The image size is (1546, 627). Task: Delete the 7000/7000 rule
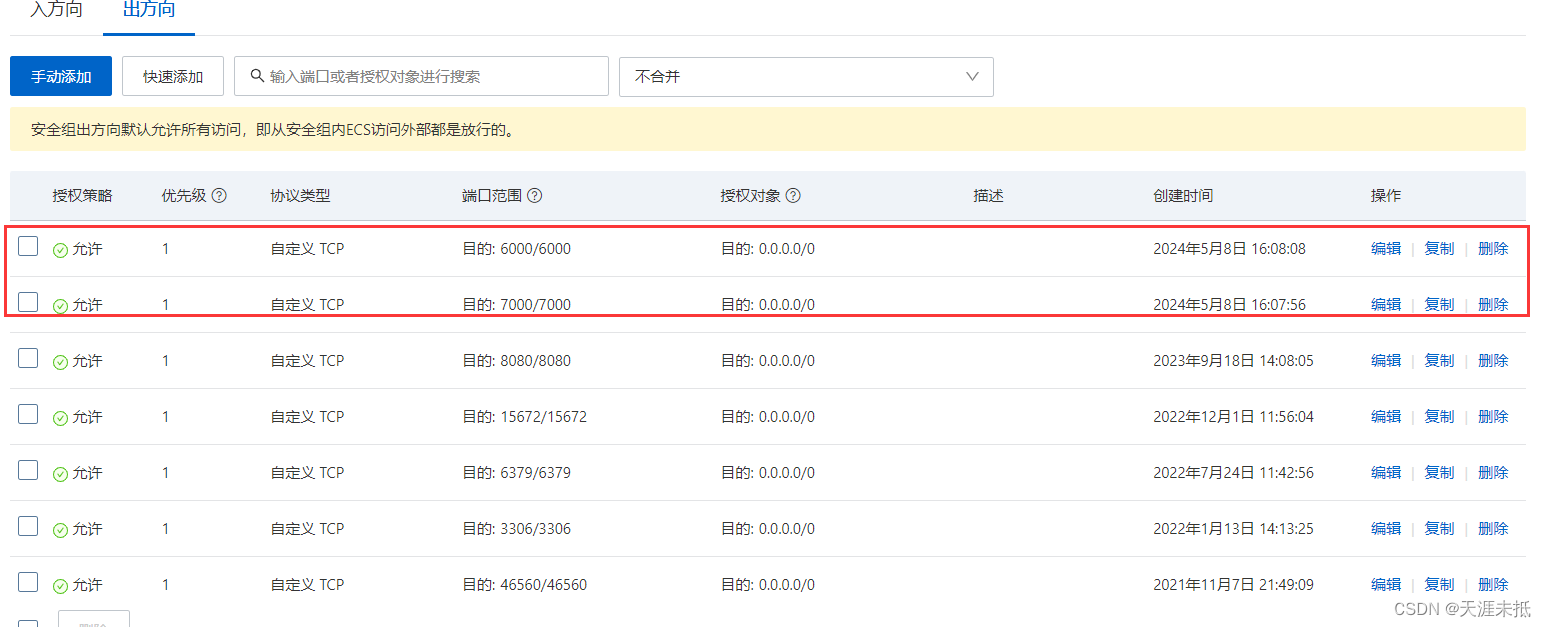1493,305
